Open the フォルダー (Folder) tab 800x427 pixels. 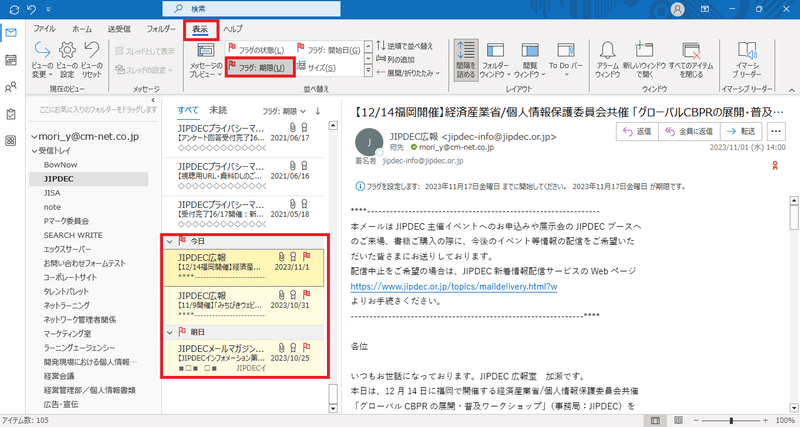click(x=161, y=30)
